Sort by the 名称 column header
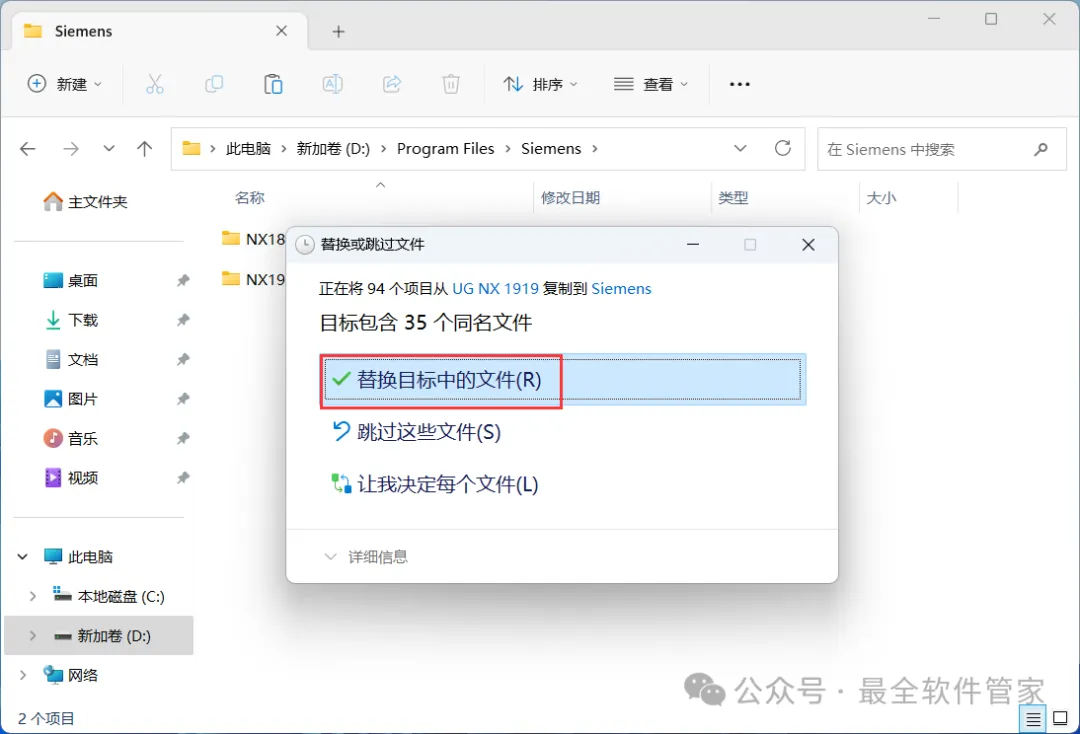 click(249, 198)
